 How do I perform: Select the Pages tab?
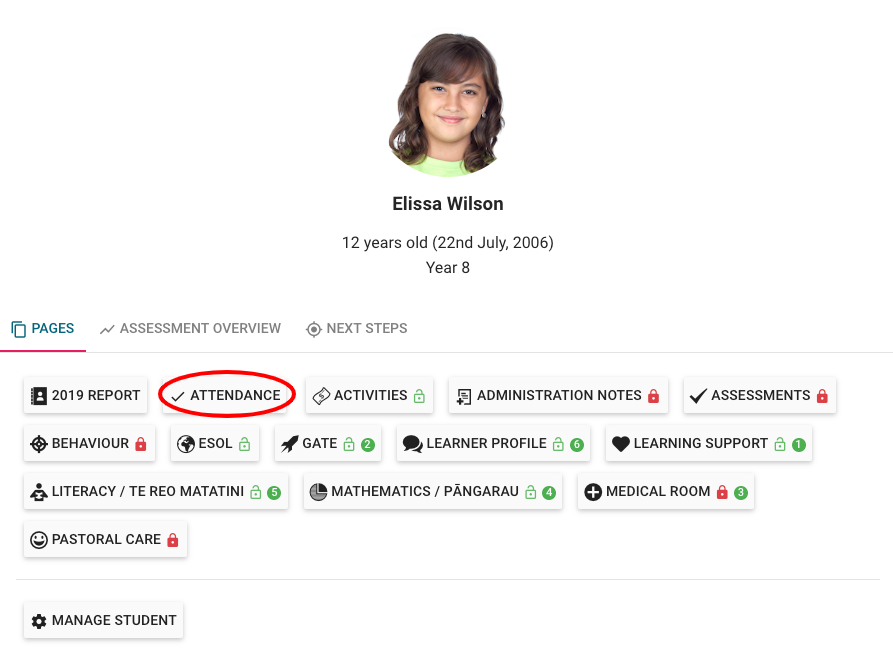[43, 328]
